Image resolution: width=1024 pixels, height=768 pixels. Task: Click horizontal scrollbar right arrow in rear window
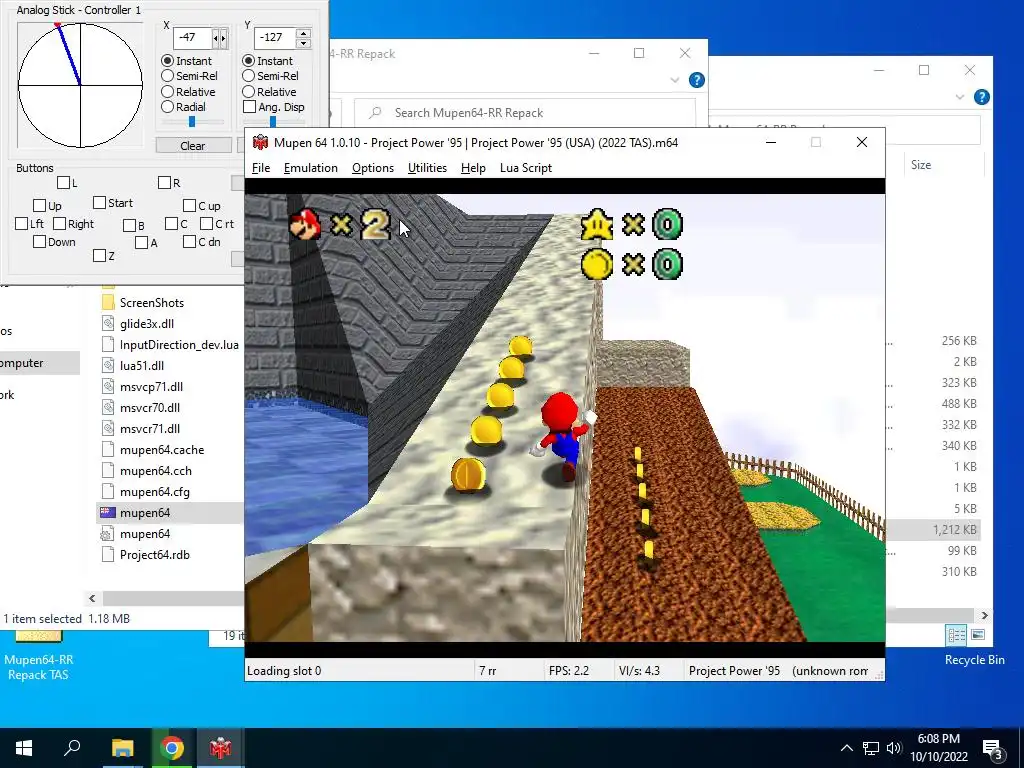coord(984,615)
